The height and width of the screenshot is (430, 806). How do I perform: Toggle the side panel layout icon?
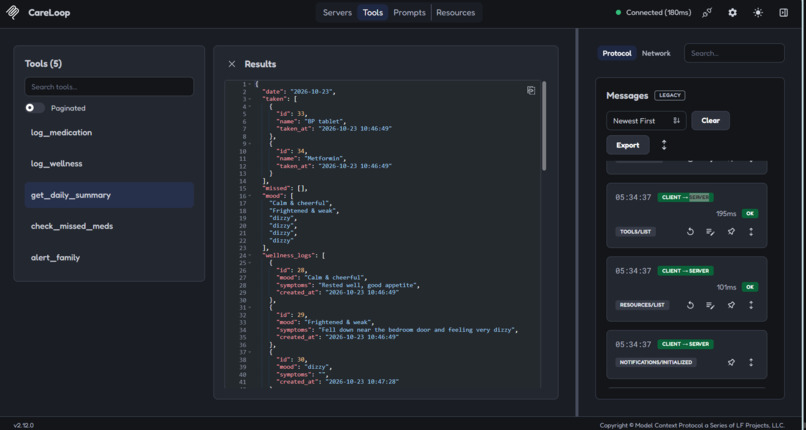pyautogui.click(x=783, y=13)
